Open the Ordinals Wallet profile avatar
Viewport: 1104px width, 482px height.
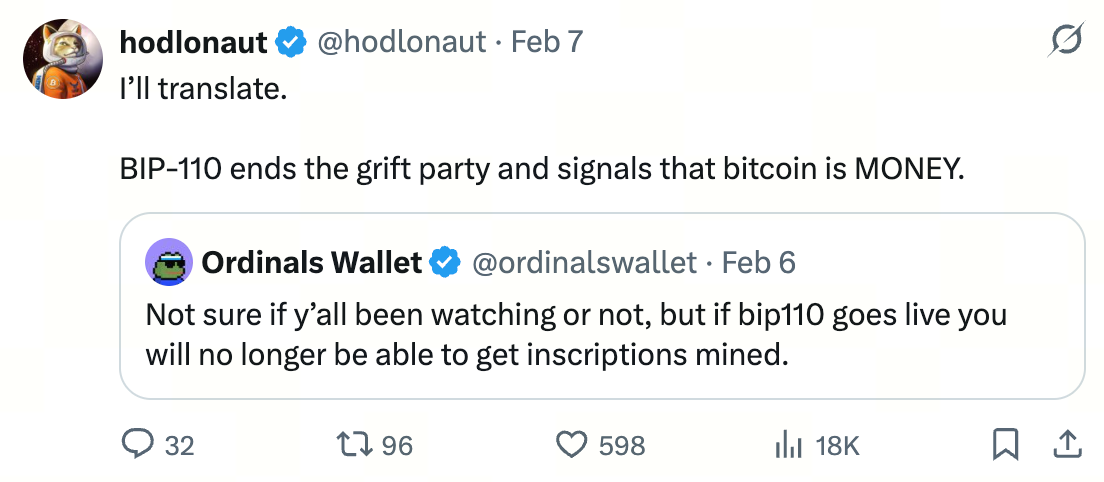click(169, 262)
